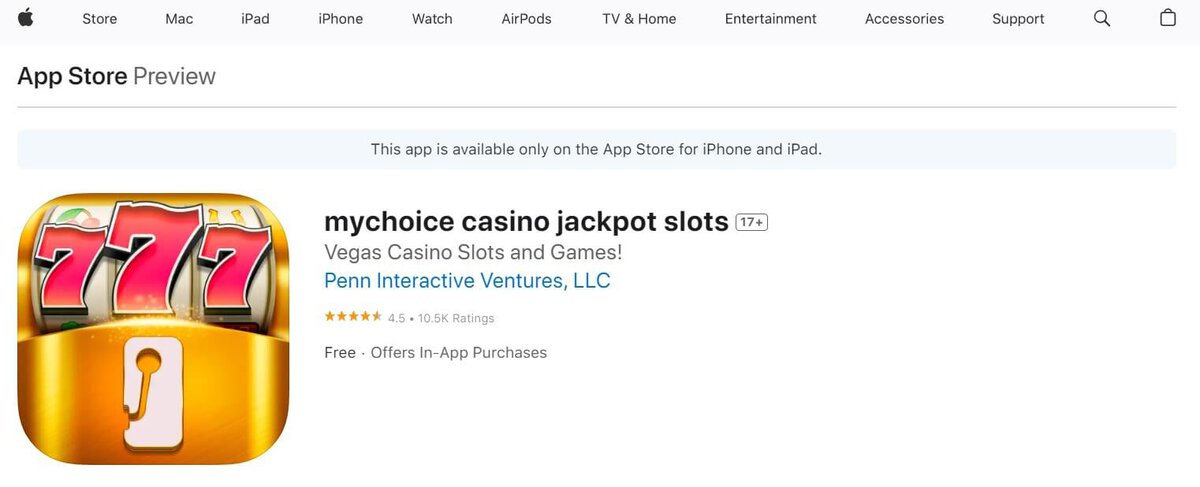The image size is (1200, 487).
Task: Open the Entertainment menu
Action: tap(771, 19)
